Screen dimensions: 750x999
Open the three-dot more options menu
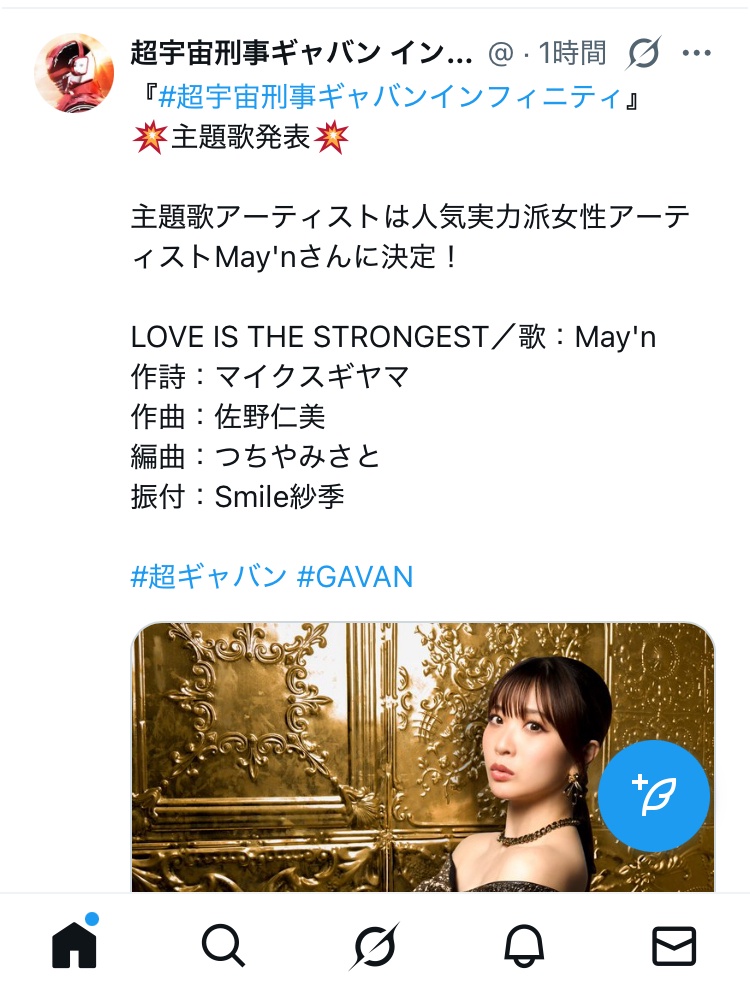(x=696, y=53)
